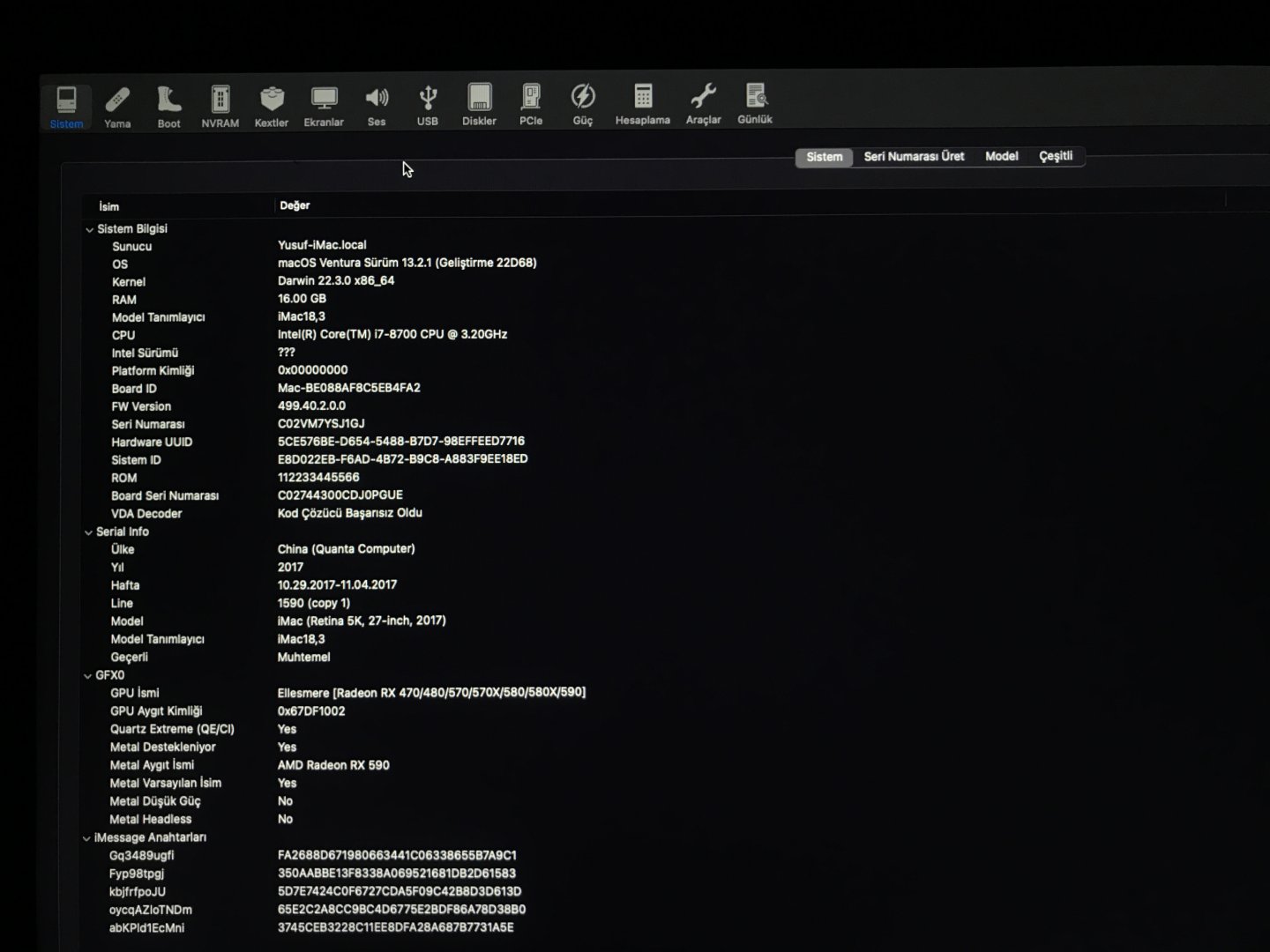Switch to the Model tab
Screen dimensions: 1270x952
pyautogui.click(x=1001, y=156)
